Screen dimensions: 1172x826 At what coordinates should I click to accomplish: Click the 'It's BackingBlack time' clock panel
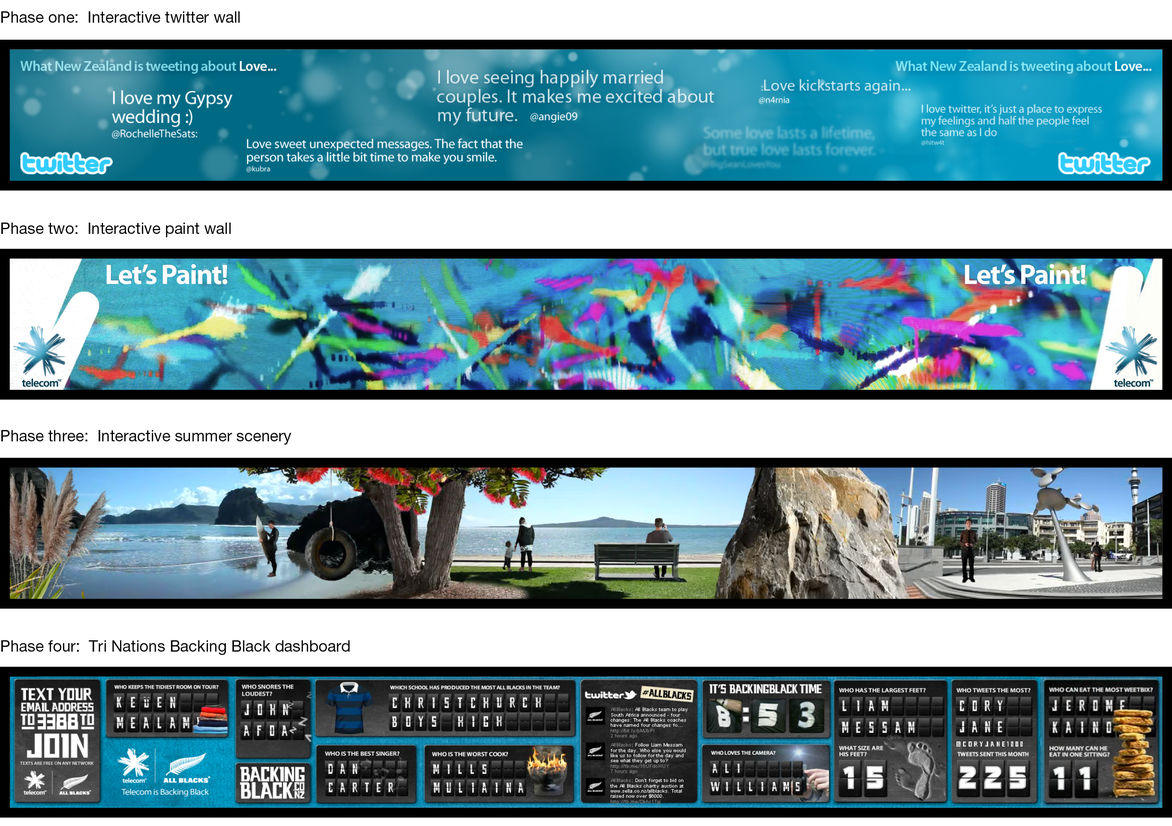765,708
